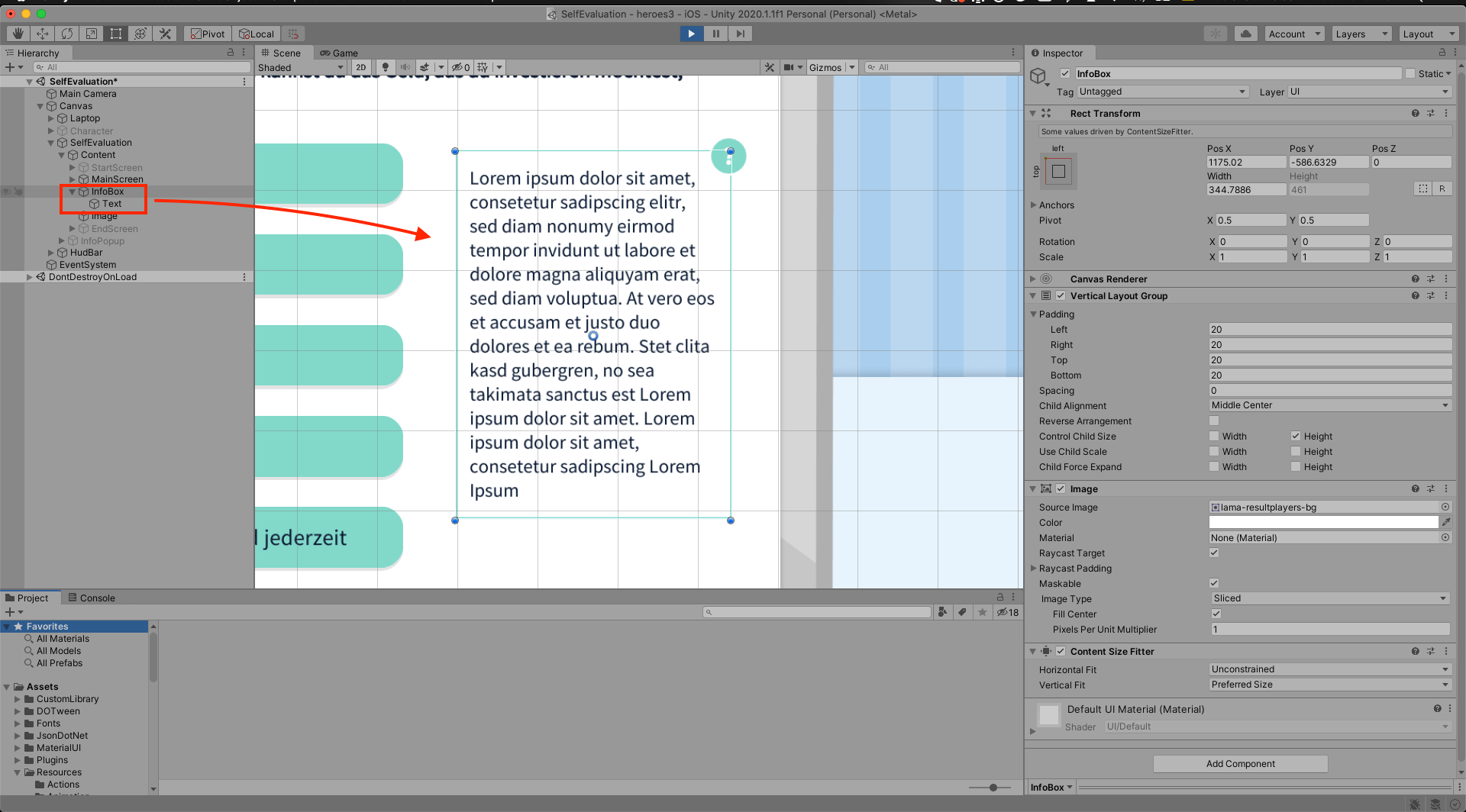Select the Rotate tool
The height and width of the screenshot is (812, 1466).
point(67,34)
